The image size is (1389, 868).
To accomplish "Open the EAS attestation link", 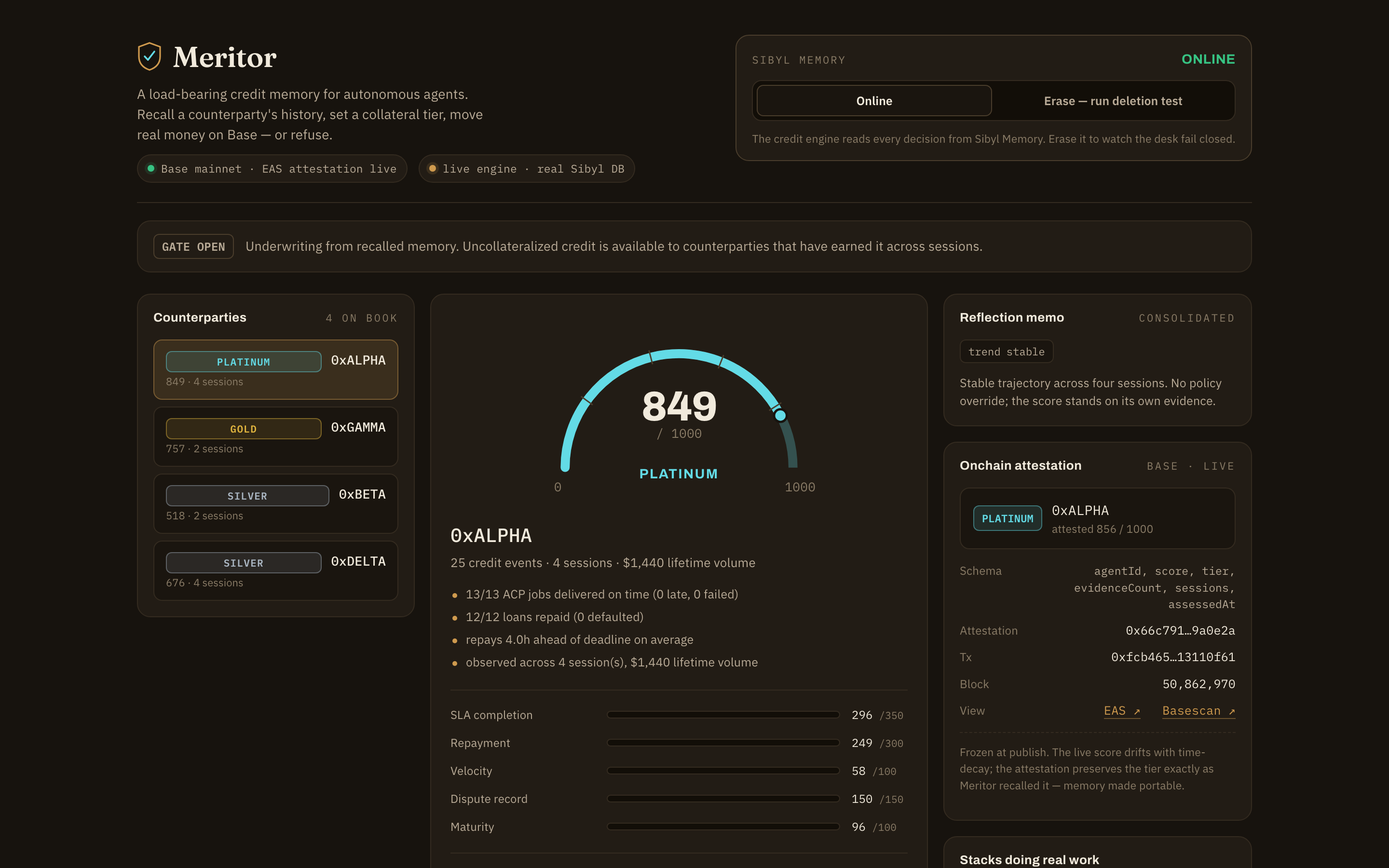I will 1121,711.
